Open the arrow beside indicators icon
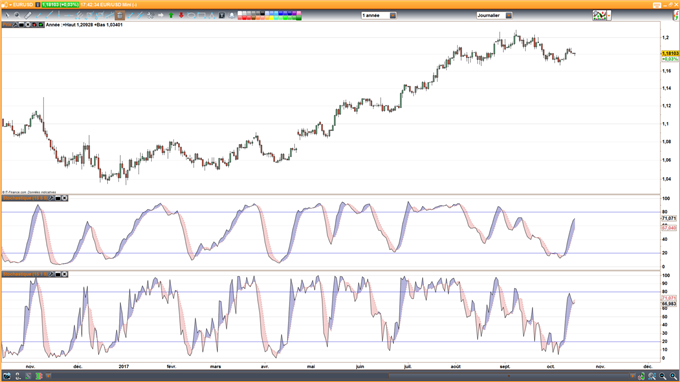Screen dimensions: 680x382 pos(609,16)
